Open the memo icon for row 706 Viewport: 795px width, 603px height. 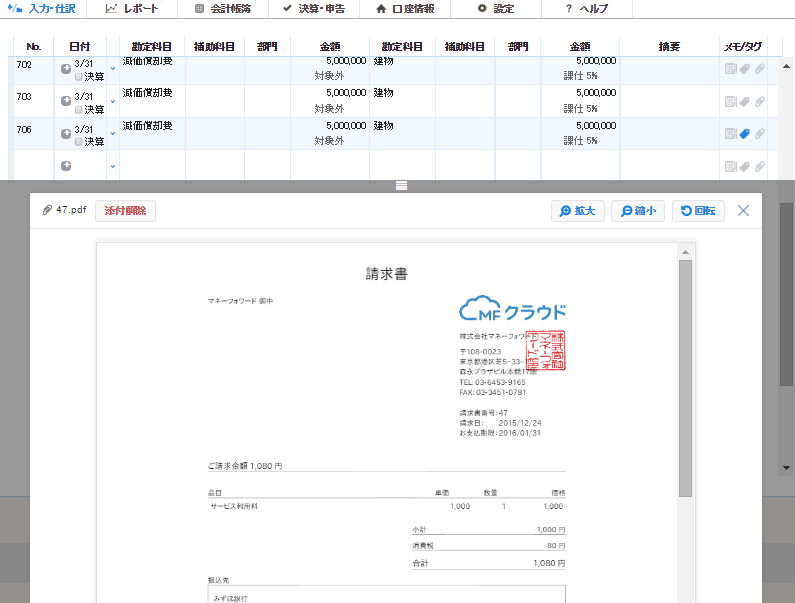pos(730,134)
